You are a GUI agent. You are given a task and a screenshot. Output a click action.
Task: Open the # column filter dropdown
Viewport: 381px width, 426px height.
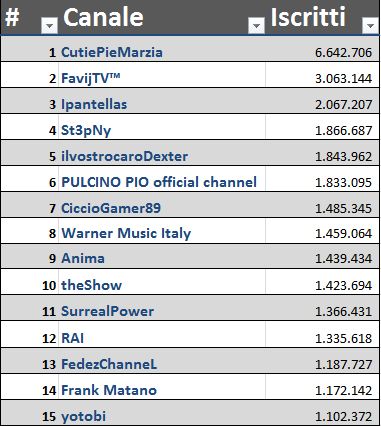(49, 26)
